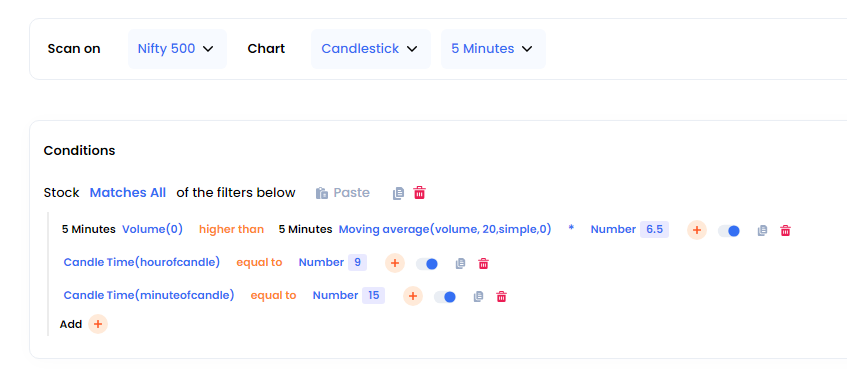Disable the hourofcandle filter toggle
This screenshot has width=847, height=374.
(x=427, y=264)
